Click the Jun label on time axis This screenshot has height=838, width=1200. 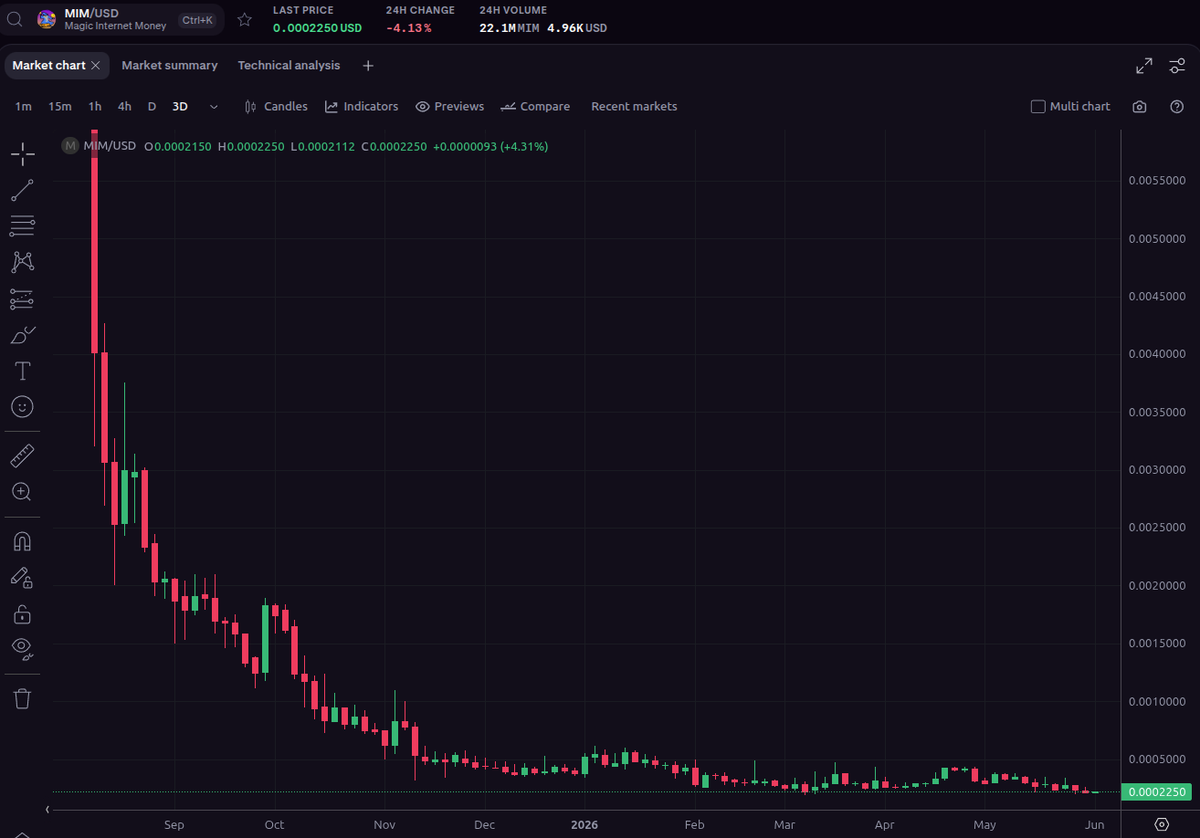coord(1095,825)
